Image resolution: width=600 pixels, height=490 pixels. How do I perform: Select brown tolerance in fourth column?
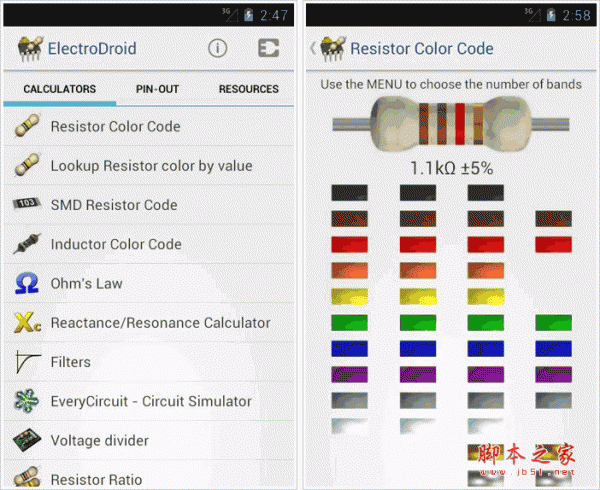click(554, 219)
